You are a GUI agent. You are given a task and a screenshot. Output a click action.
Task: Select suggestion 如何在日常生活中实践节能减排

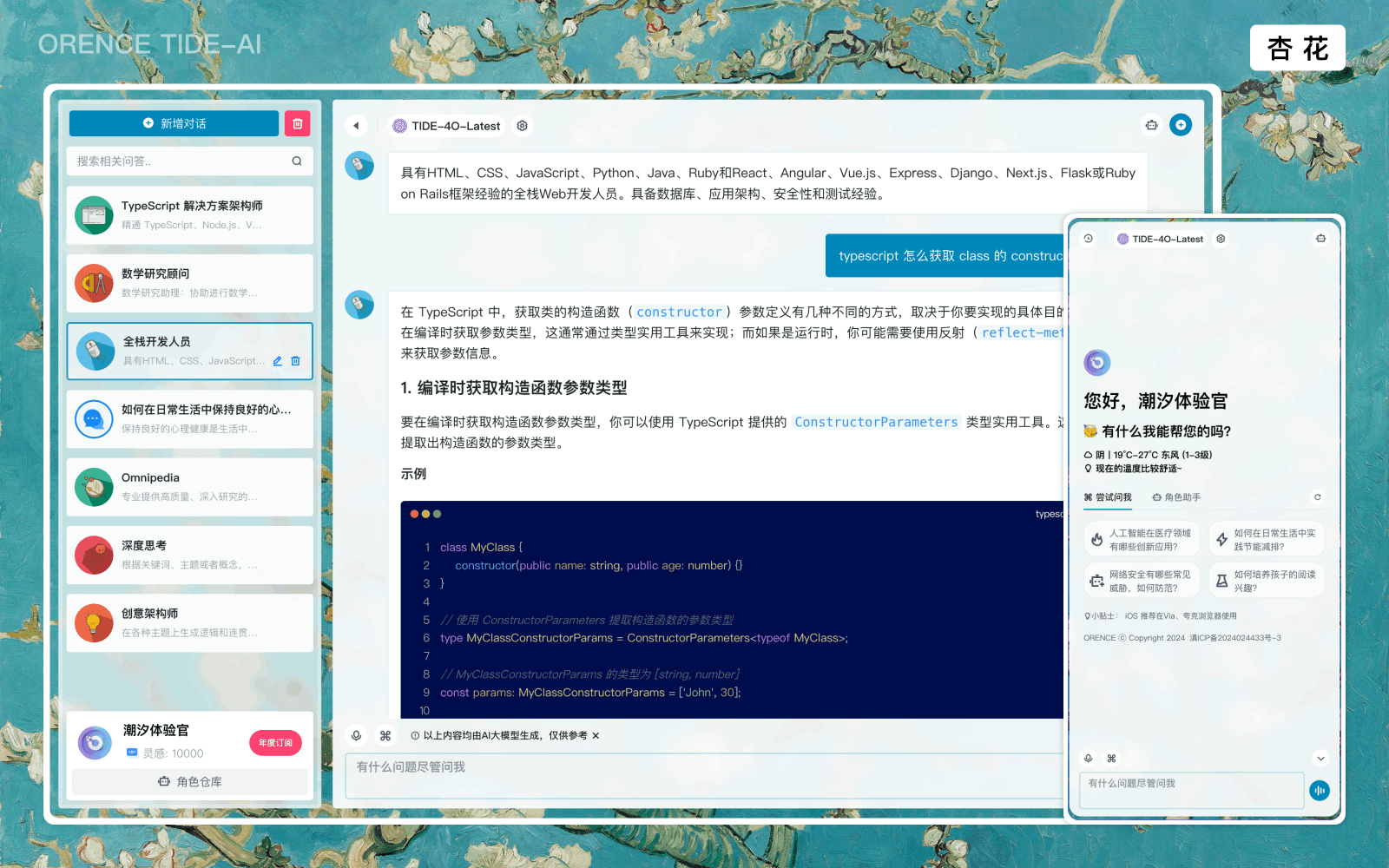(x=1267, y=540)
